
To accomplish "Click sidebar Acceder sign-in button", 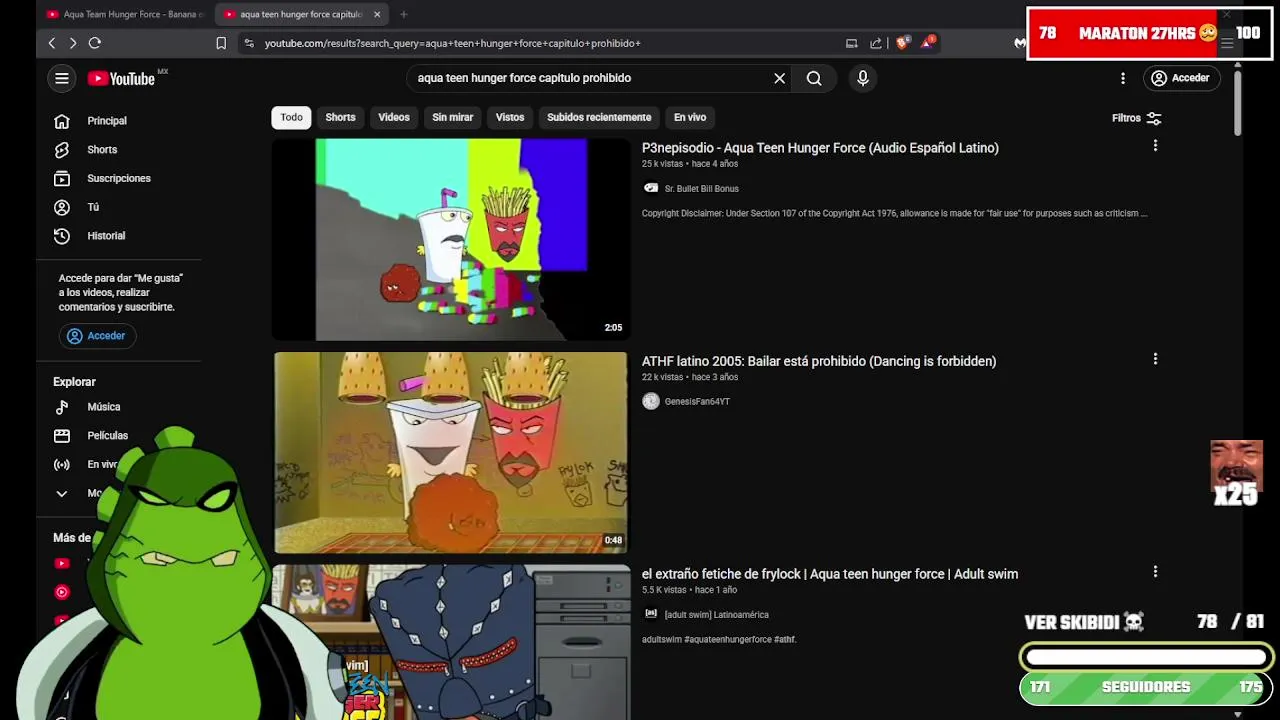I will click(97, 336).
